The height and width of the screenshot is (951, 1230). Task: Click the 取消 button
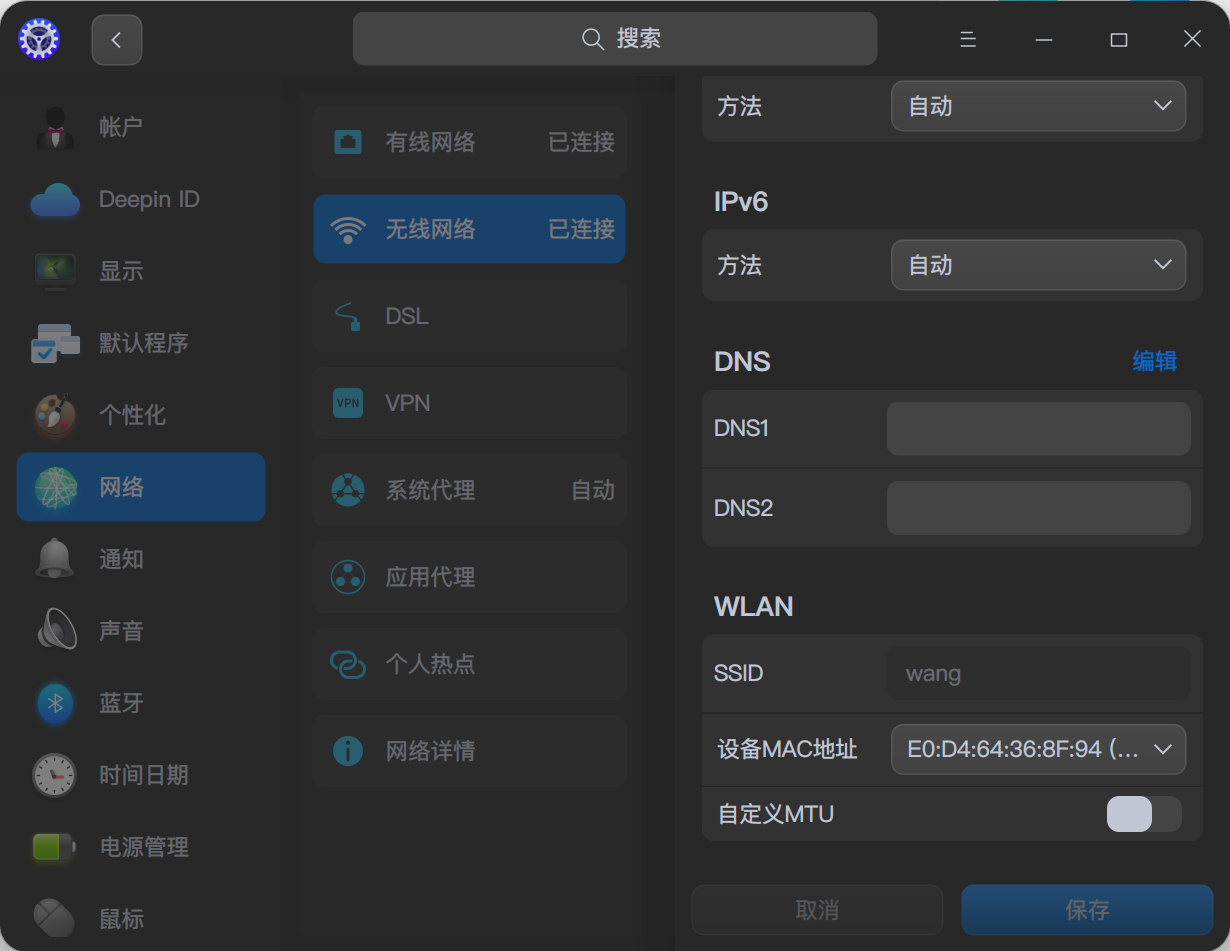(817, 910)
